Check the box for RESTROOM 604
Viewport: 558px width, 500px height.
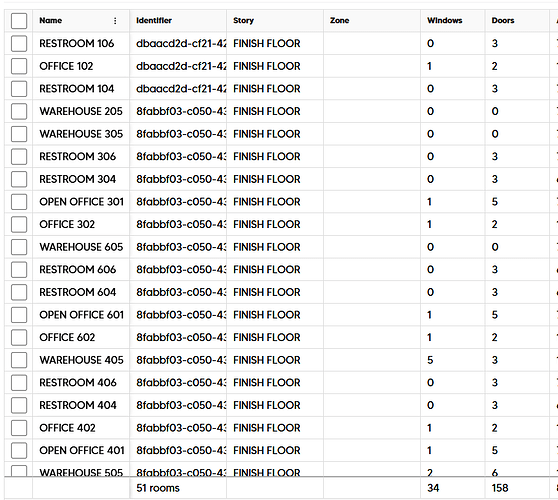[19, 292]
